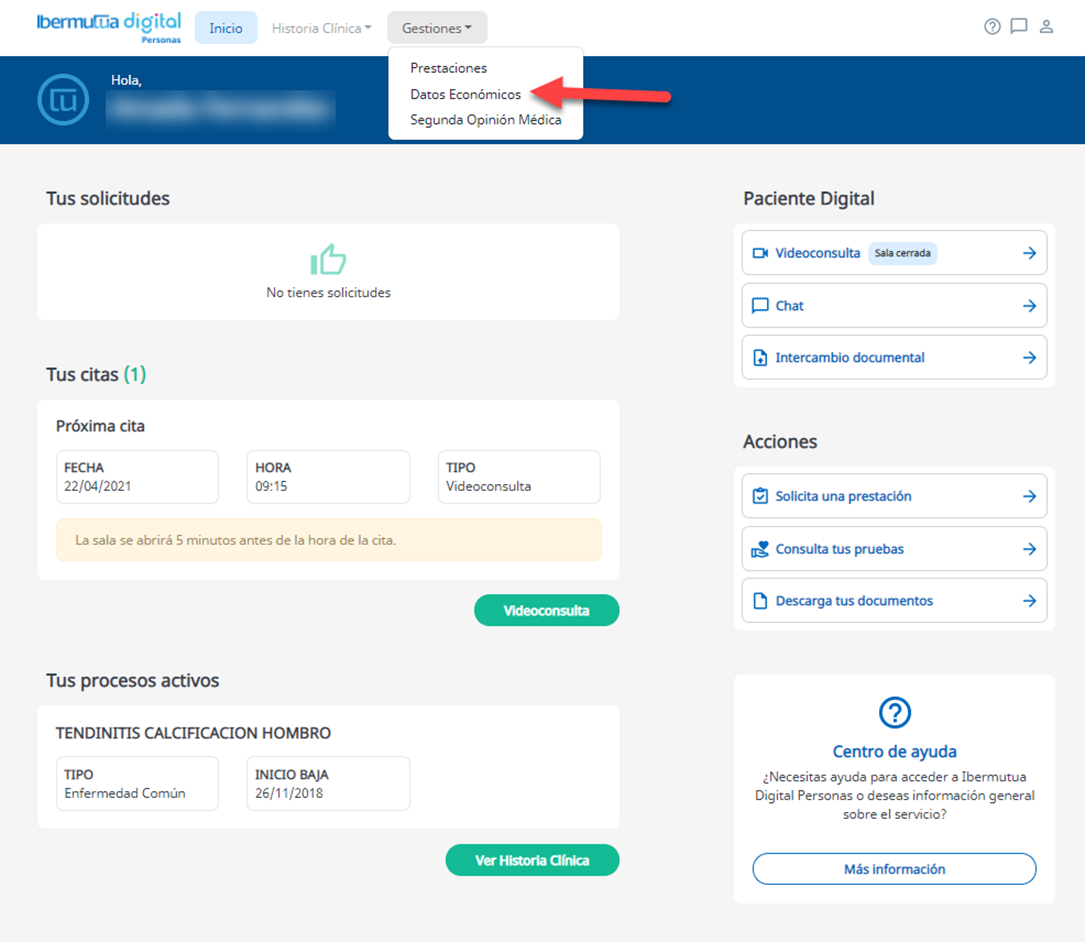1085x942 pixels.
Task: Click the Consulta tus pruebas icon
Action: (760, 549)
